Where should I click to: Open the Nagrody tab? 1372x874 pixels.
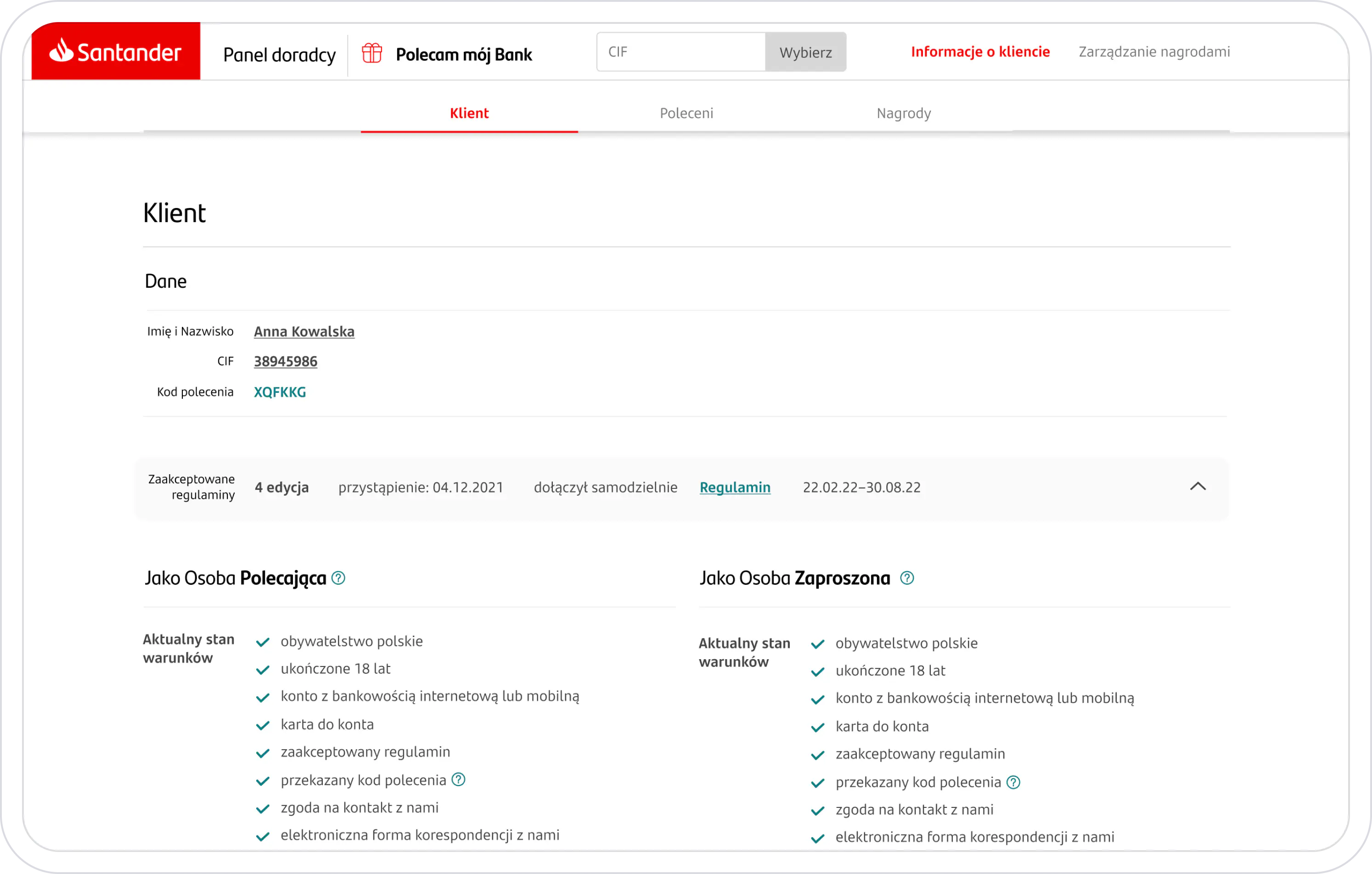click(904, 113)
